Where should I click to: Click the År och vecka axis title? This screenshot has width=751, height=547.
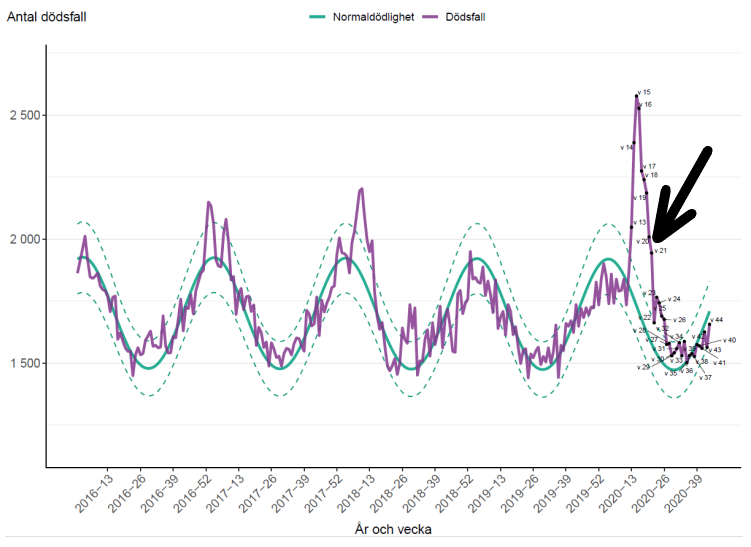(x=393, y=529)
